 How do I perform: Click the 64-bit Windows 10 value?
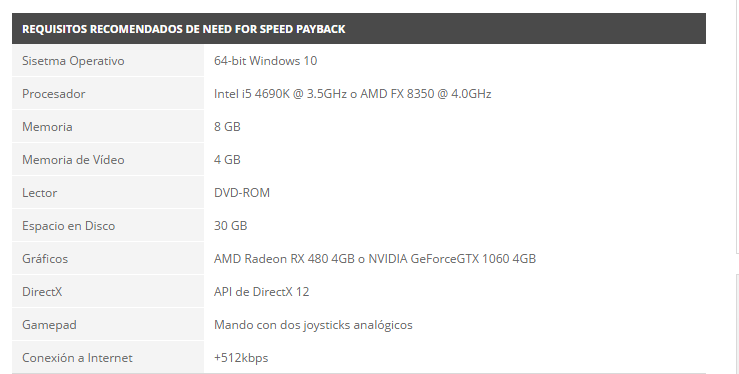click(265, 61)
